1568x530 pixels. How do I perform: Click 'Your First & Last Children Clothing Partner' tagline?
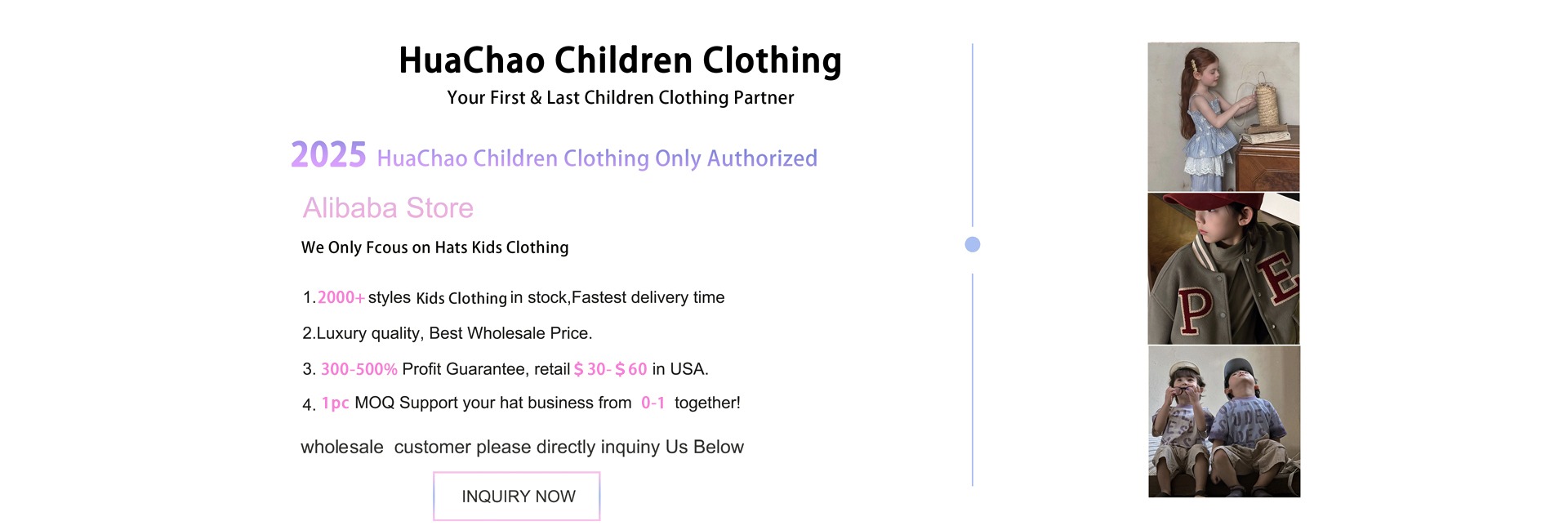point(620,98)
